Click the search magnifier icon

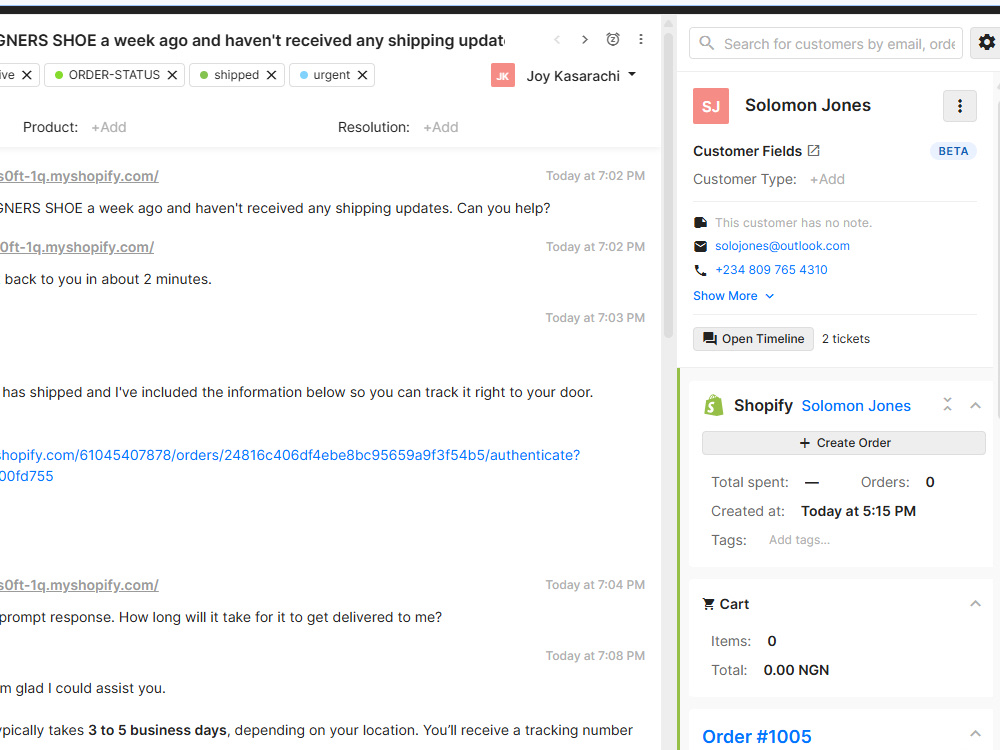click(706, 43)
